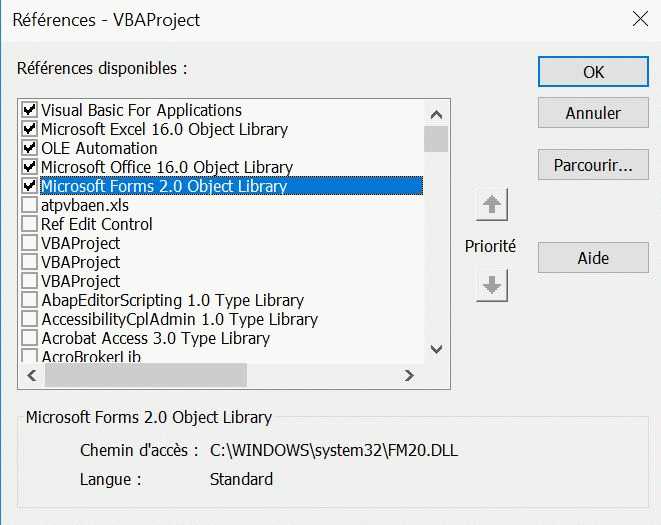Move reference down with Priorité down arrow
The width and height of the screenshot is (661, 525).
493,285
